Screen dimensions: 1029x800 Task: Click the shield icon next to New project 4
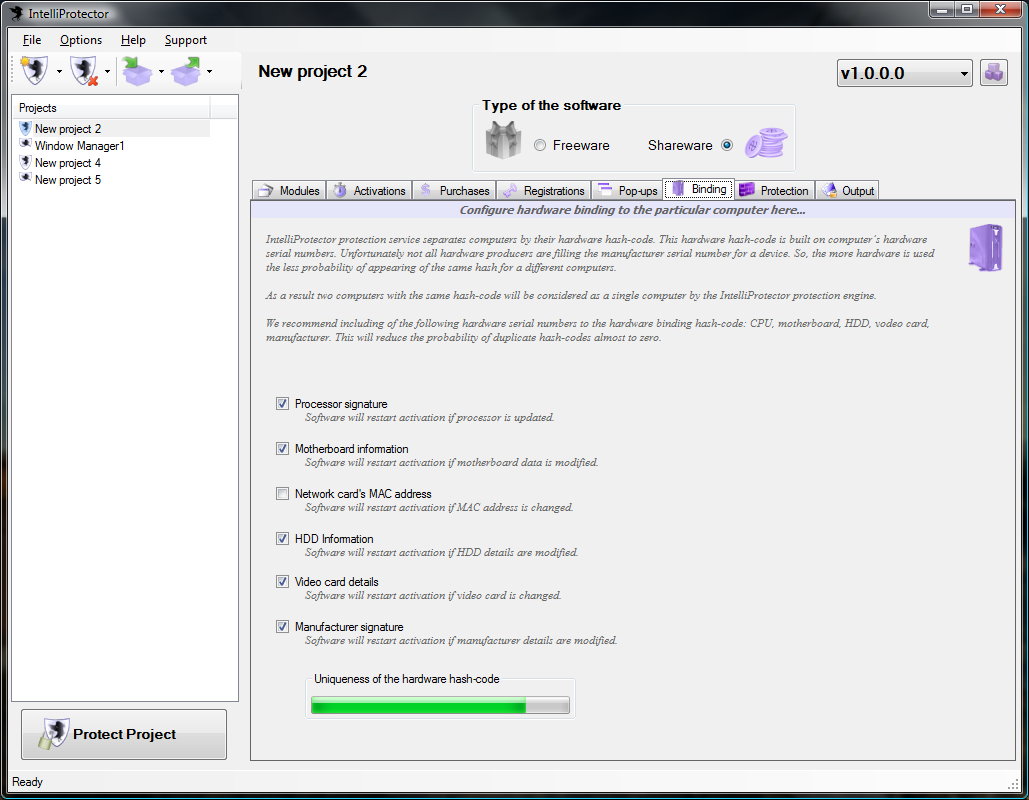point(26,161)
